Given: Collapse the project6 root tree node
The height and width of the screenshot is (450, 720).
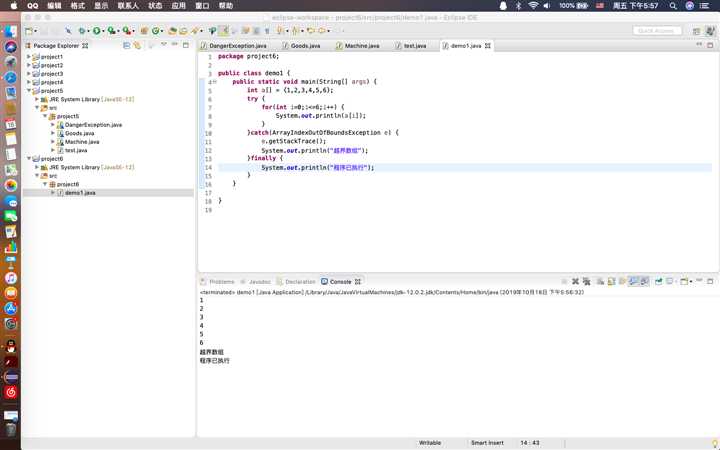Looking at the screenshot, I should (x=28, y=159).
